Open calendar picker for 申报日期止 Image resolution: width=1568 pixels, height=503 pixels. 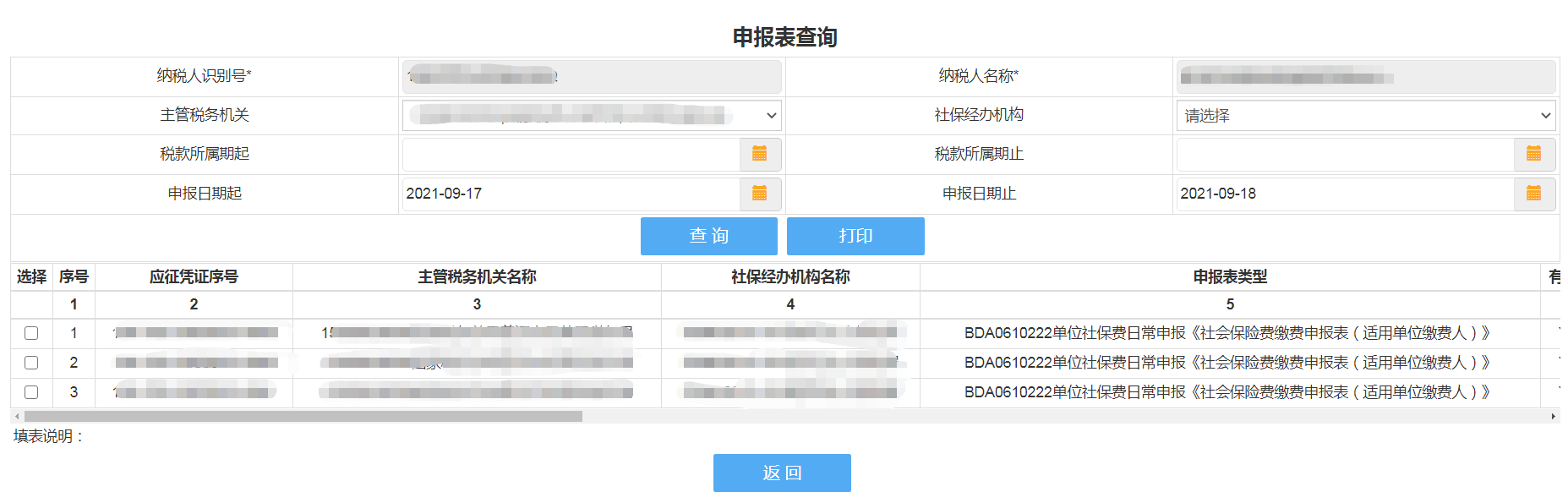coord(1533,194)
